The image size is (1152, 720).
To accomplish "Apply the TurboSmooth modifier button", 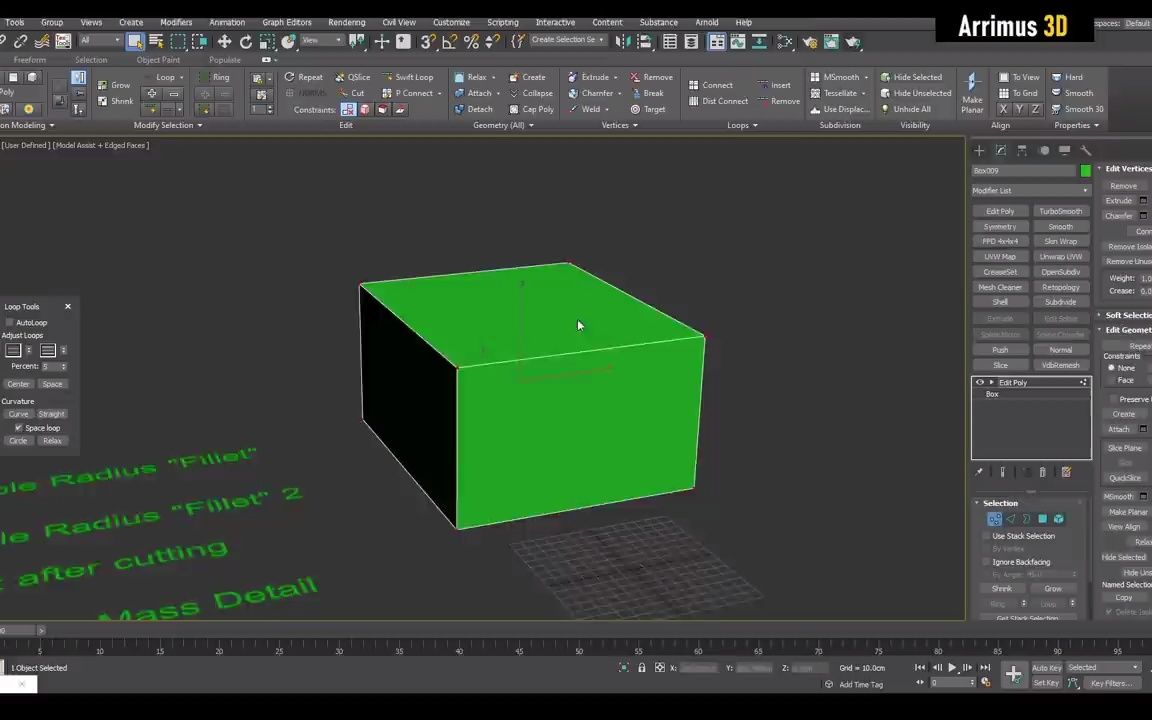I will click(1060, 211).
